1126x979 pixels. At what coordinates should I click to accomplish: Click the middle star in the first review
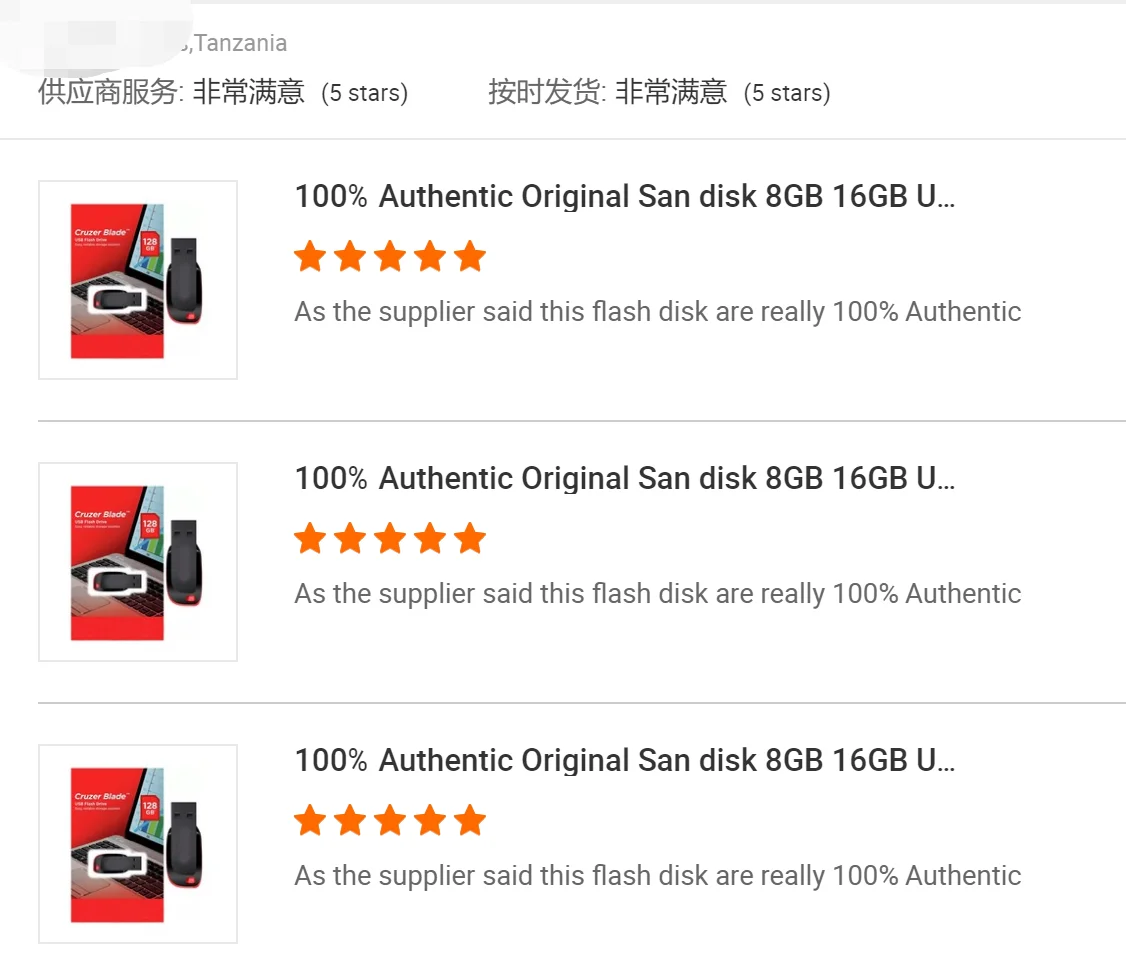[390, 257]
